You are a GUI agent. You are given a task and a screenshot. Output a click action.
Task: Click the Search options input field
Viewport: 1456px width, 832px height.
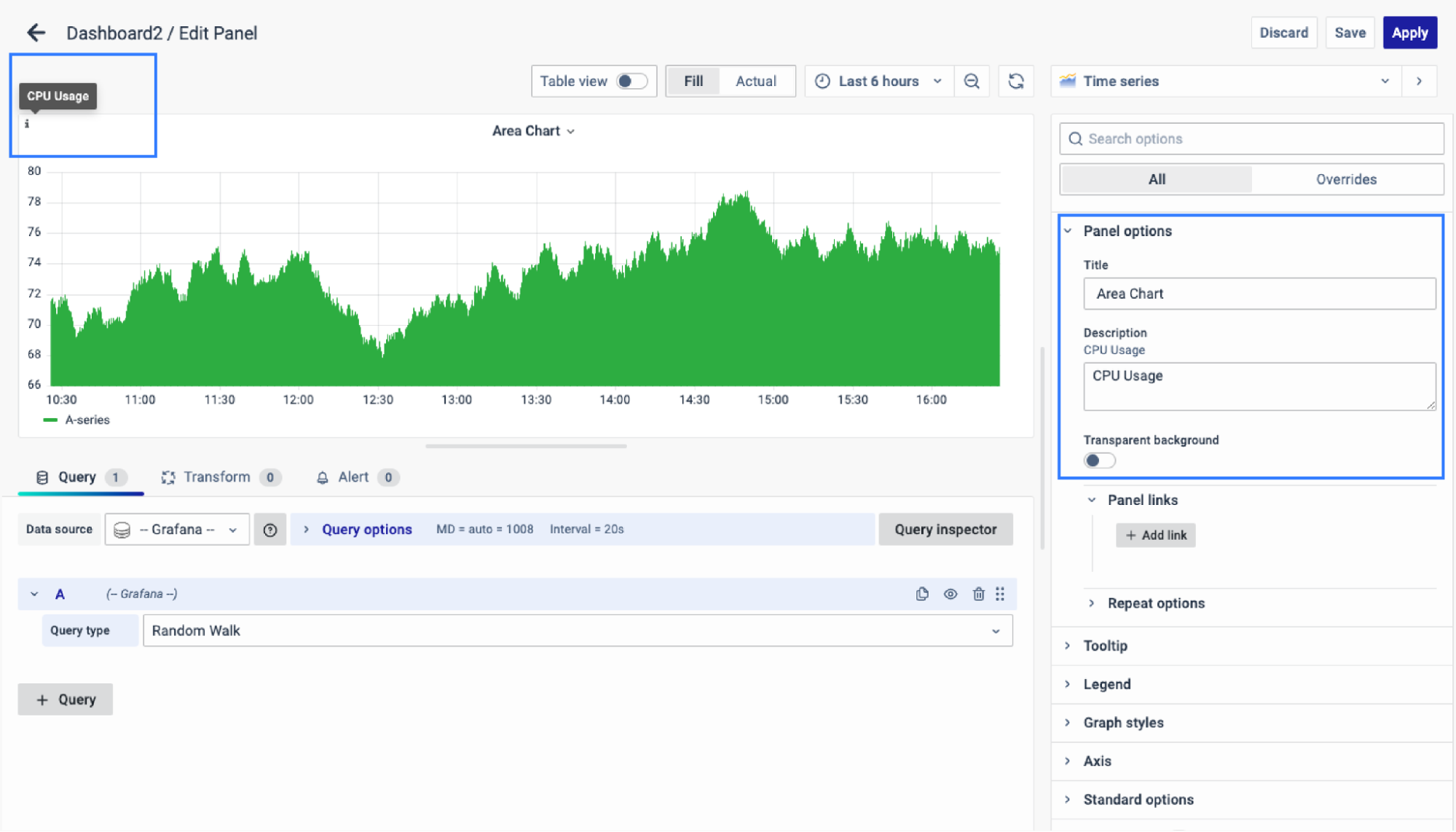tap(1251, 139)
